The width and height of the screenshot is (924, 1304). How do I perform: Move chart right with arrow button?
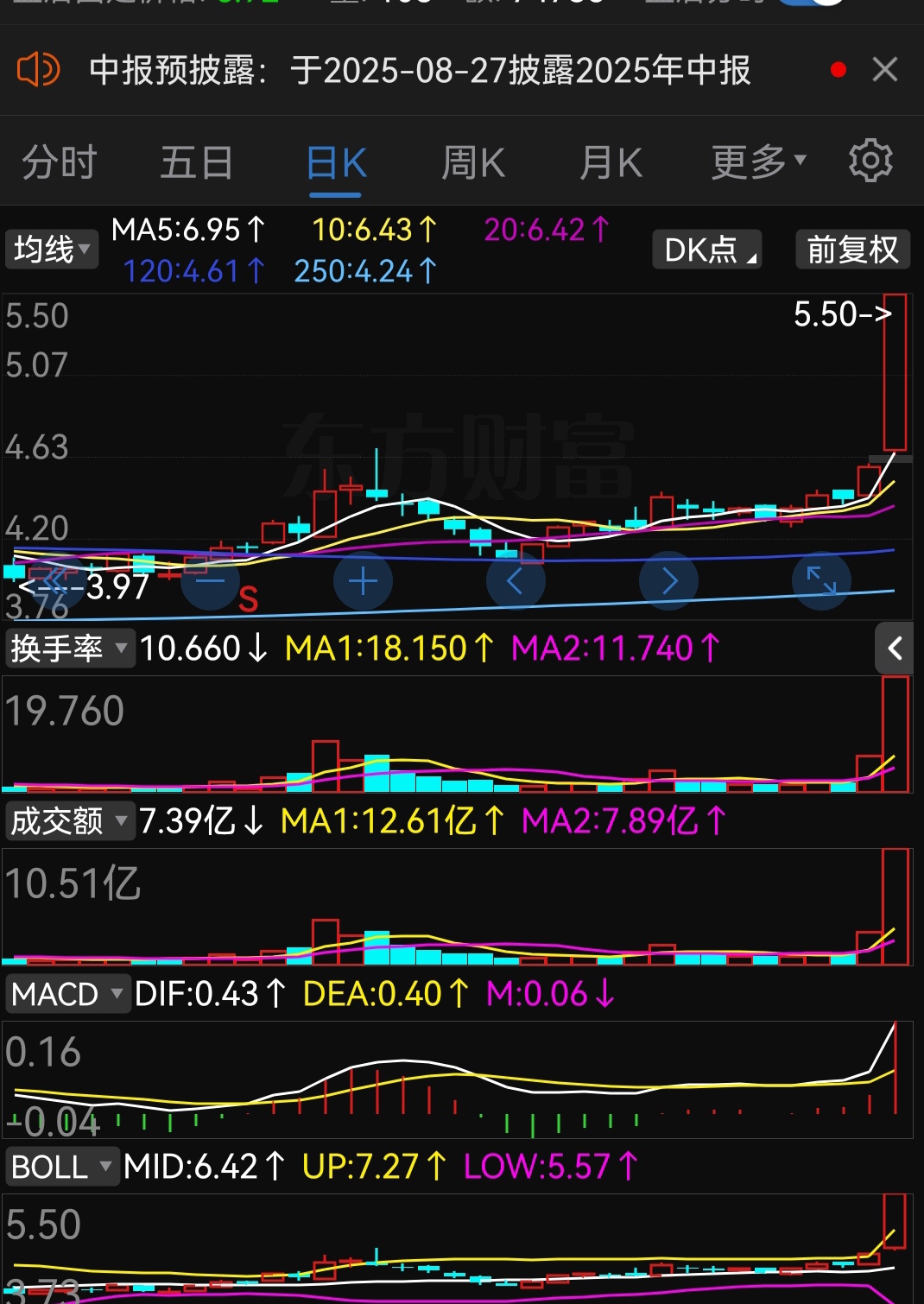click(668, 581)
